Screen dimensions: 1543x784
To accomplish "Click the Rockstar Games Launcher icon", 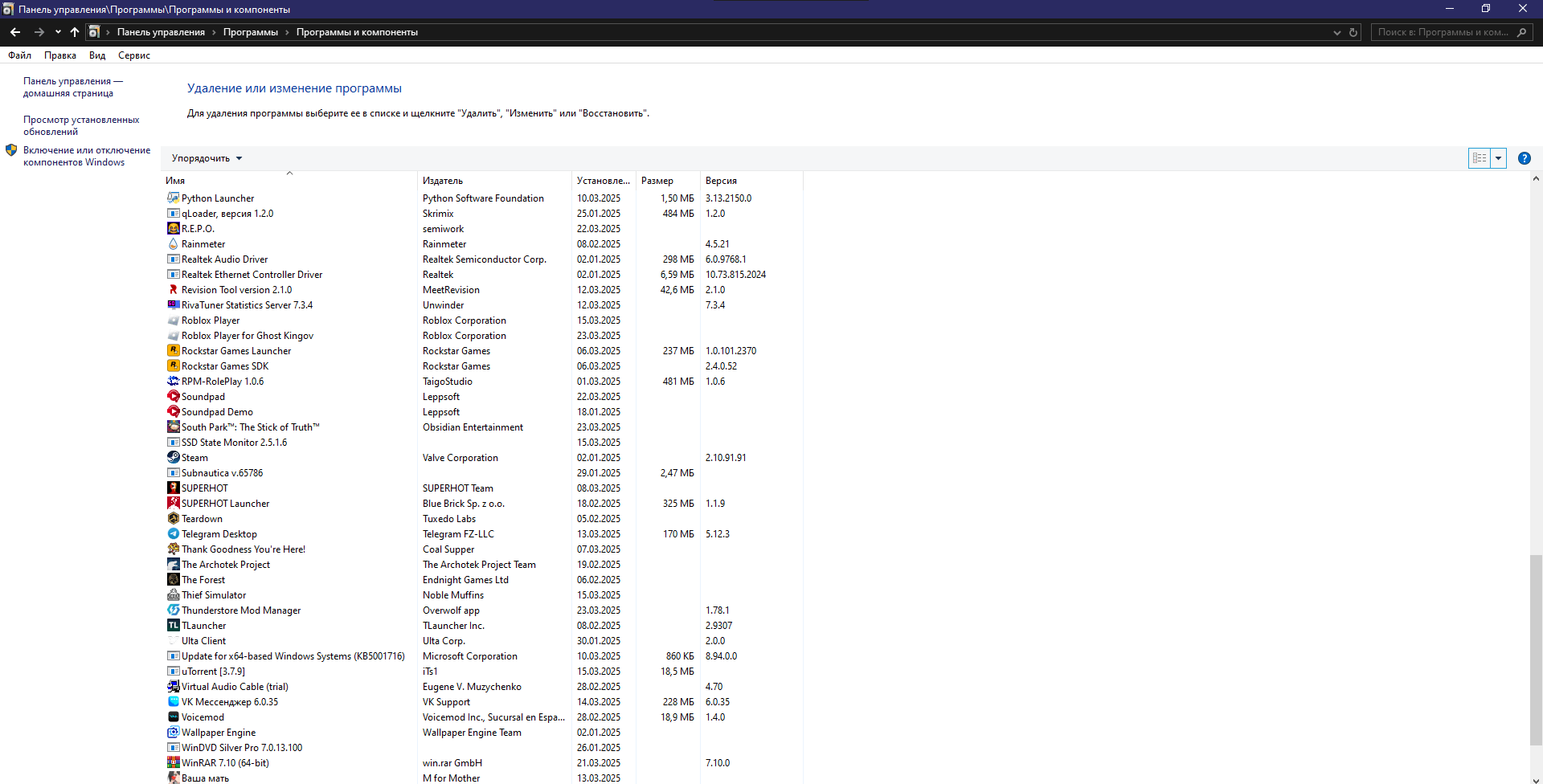I will (x=173, y=351).
